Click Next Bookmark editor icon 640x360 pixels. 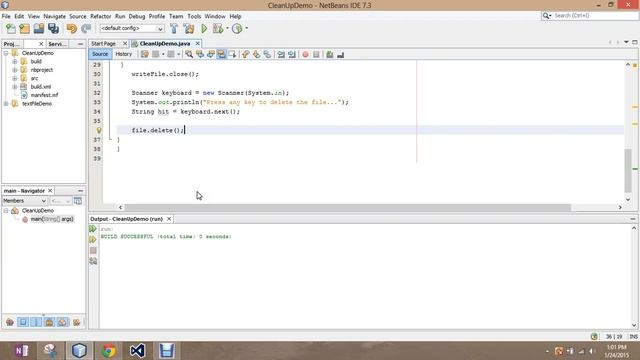(x=256, y=54)
